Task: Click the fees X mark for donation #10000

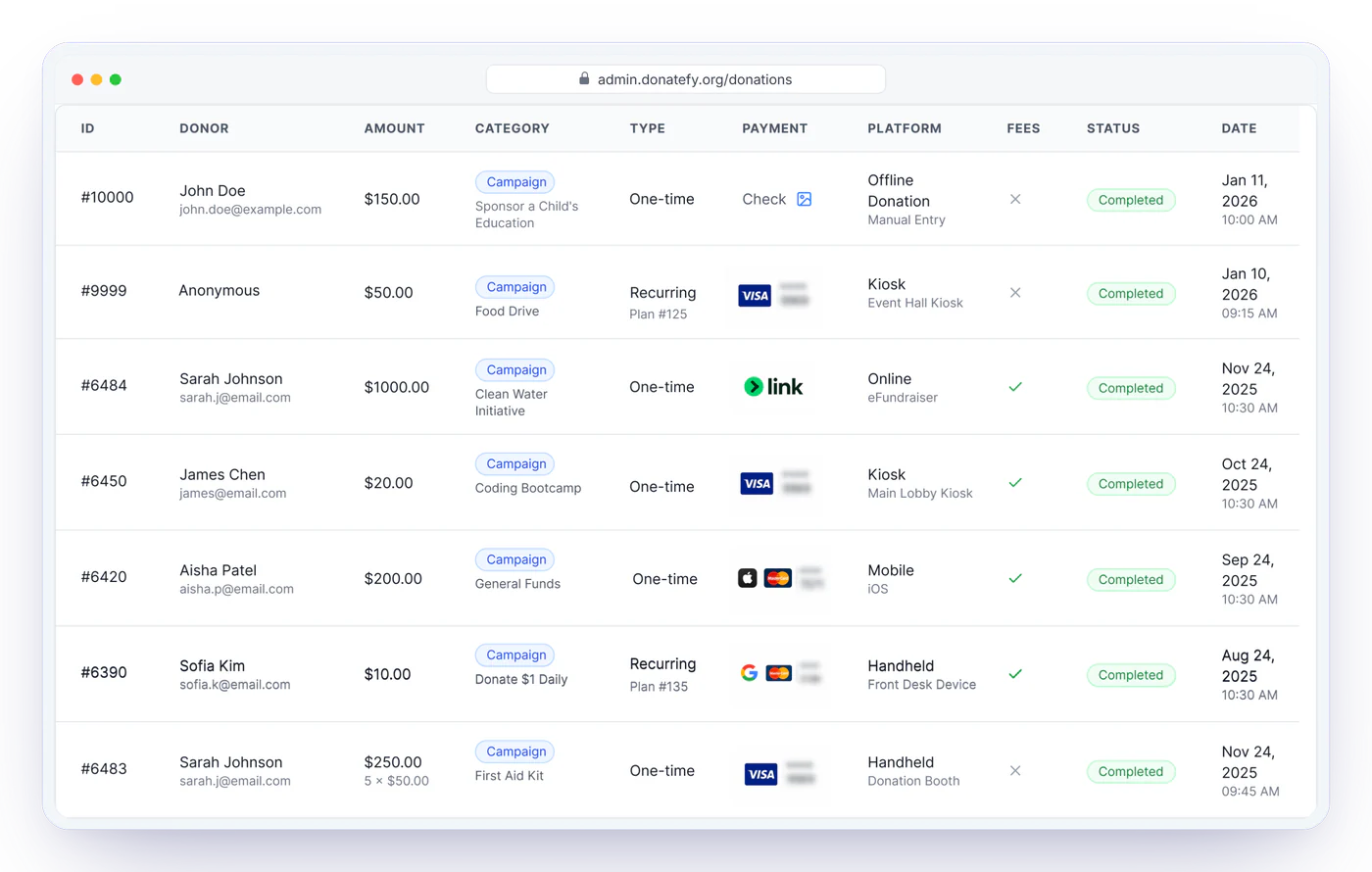Action: click(x=1015, y=199)
